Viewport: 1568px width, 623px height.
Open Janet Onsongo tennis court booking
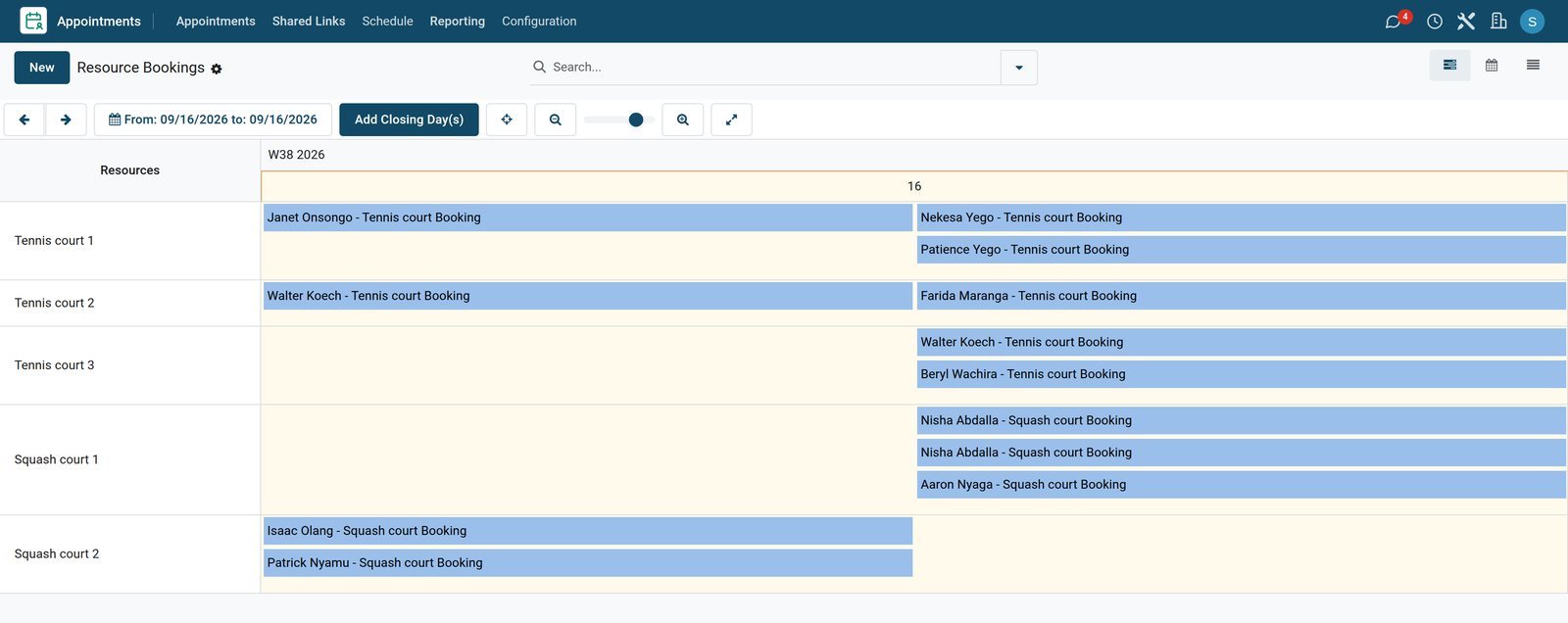(588, 217)
